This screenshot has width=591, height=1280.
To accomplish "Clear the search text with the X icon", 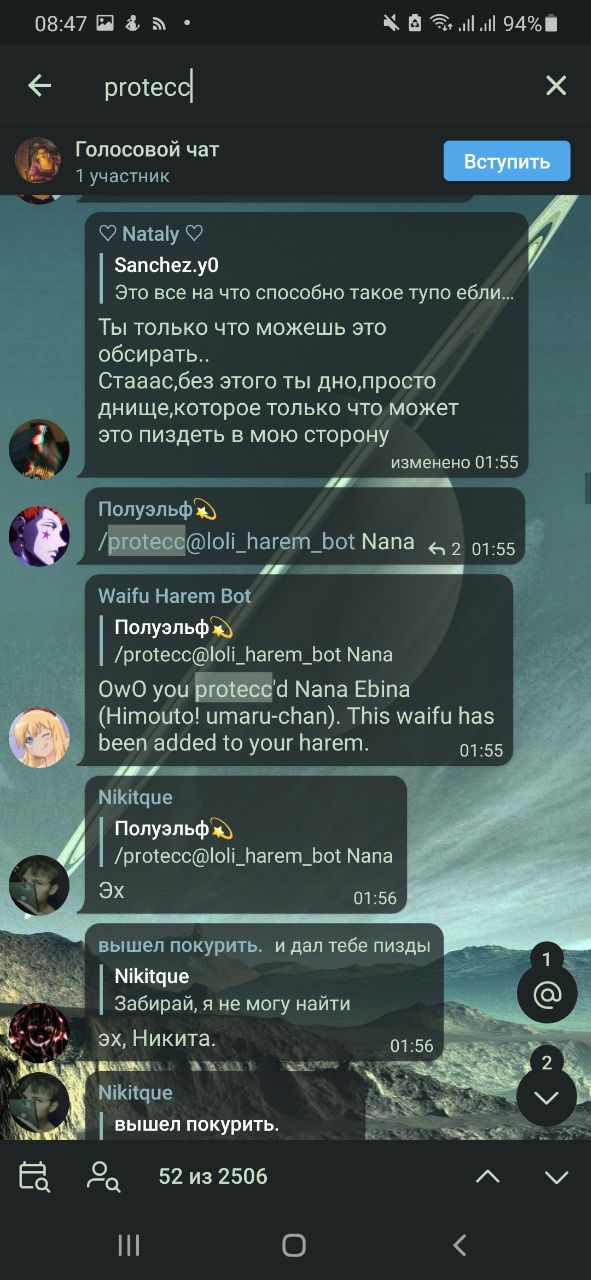I will tap(556, 86).
